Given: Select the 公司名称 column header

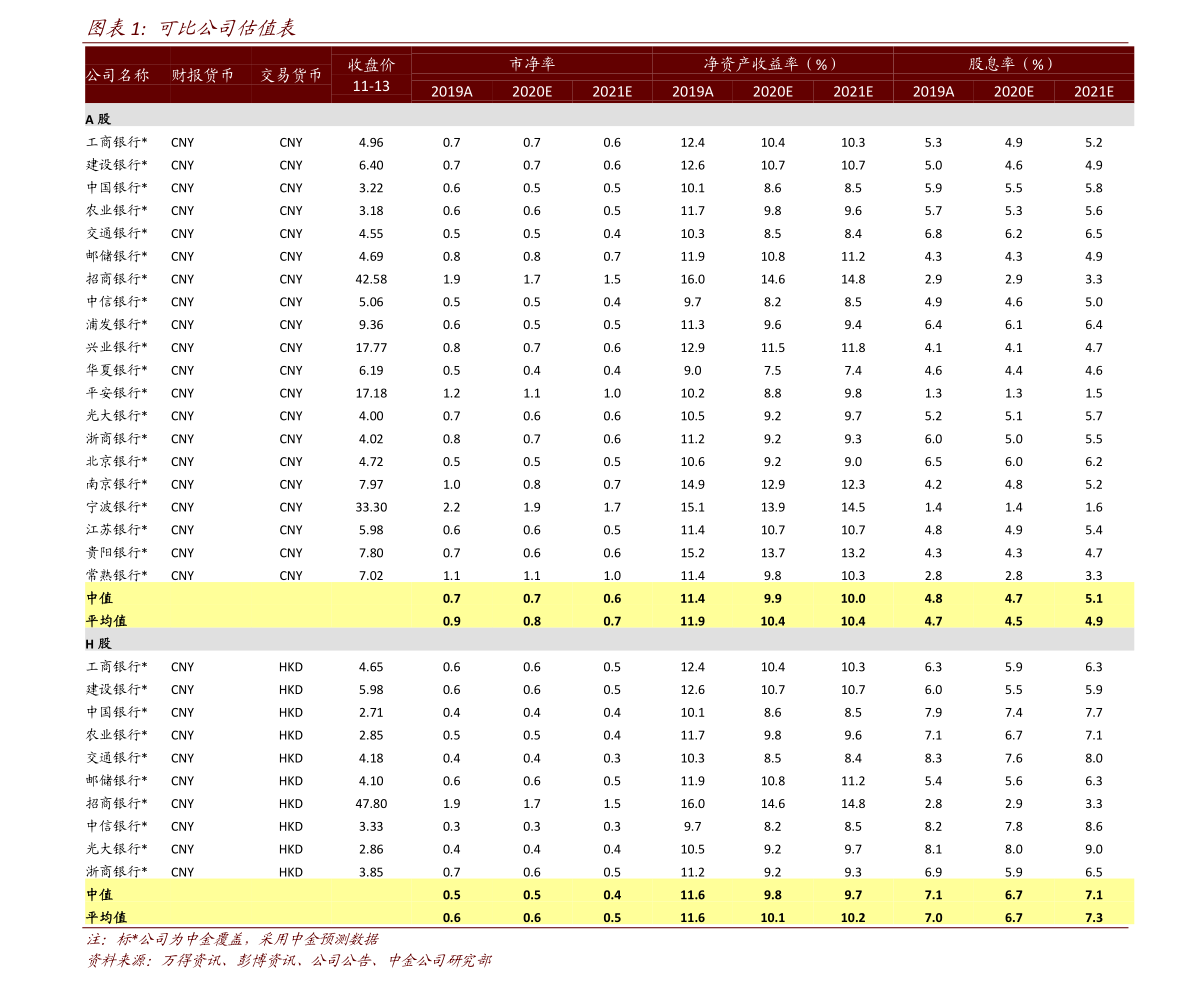Looking at the screenshot, I should click(117, 75).
